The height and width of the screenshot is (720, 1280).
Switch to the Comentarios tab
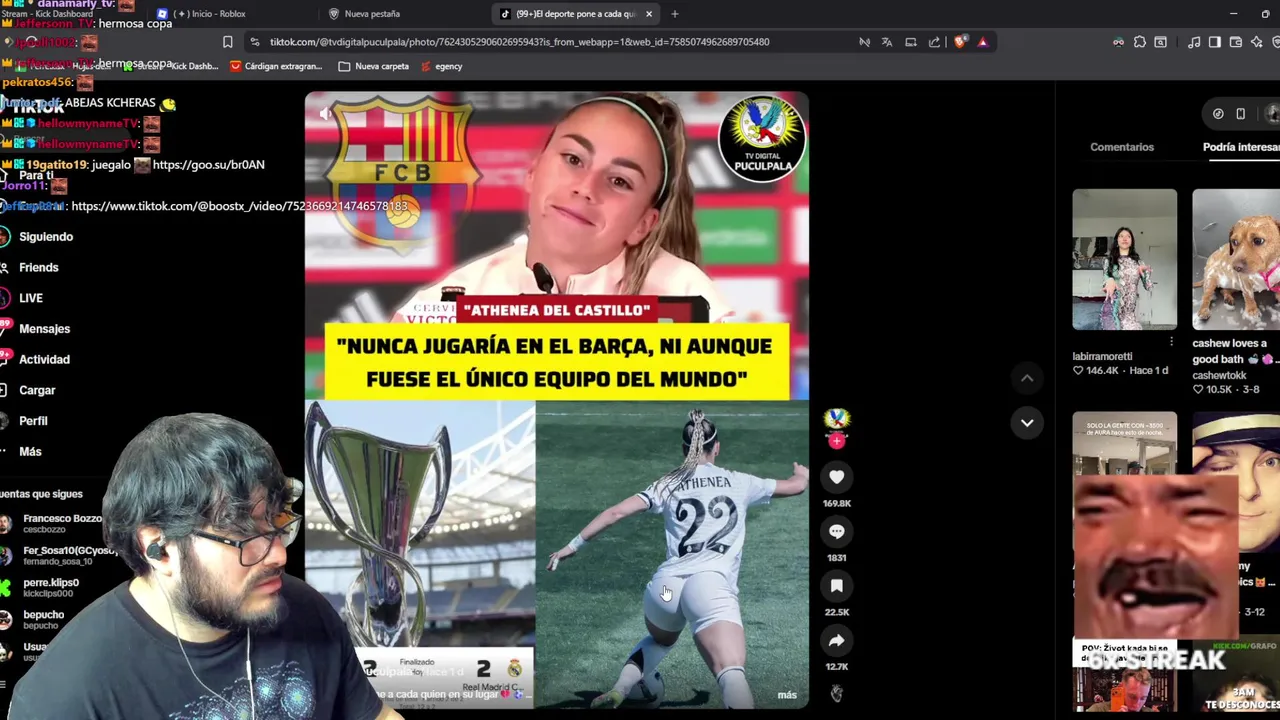click(x=1122, y=147)
